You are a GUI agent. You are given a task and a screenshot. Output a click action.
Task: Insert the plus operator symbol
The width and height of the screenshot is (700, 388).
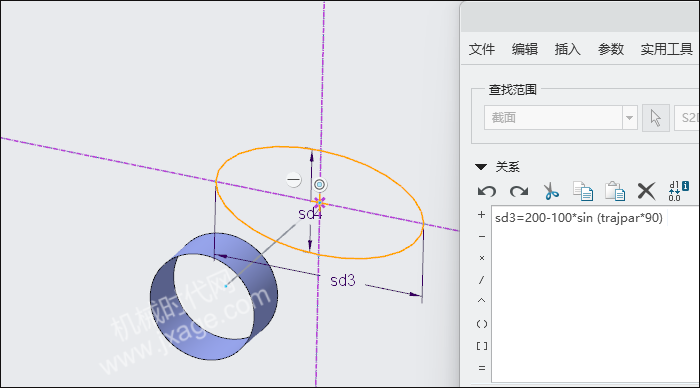(481, 215)
